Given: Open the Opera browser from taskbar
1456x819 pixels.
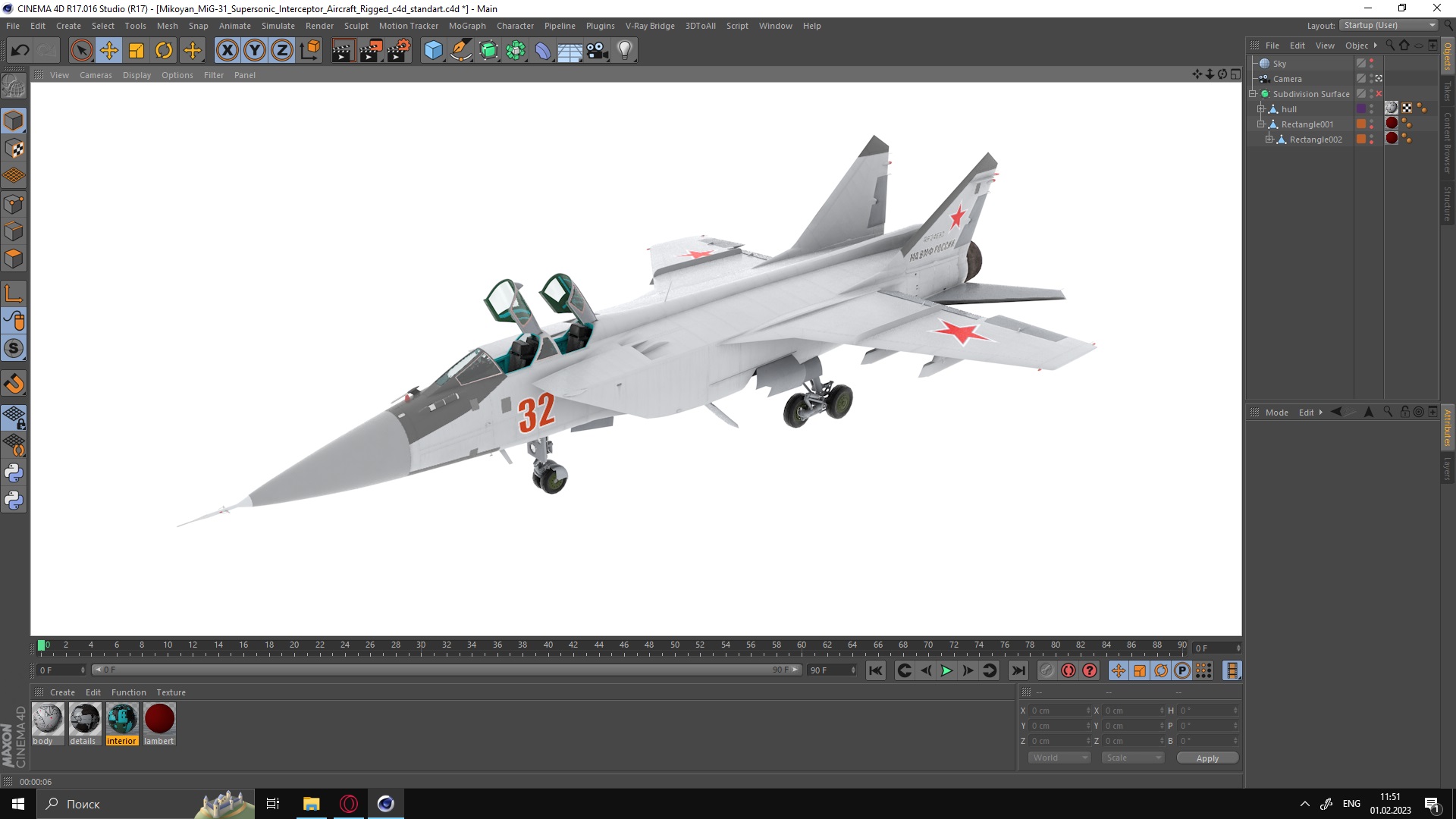Looking at the screenshot, I should click(x=348, y=804).
